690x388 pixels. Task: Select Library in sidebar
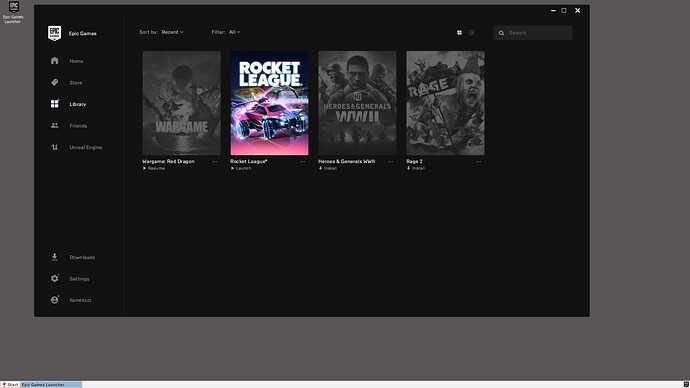click(x=78, y=104)
